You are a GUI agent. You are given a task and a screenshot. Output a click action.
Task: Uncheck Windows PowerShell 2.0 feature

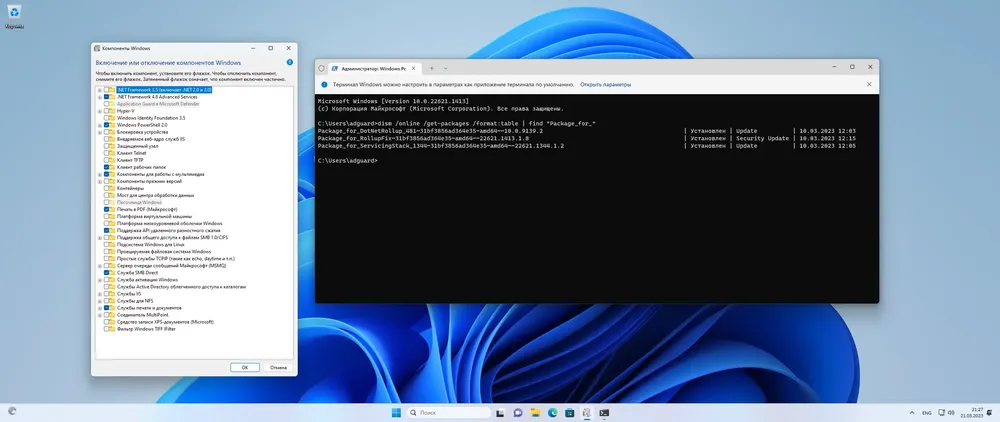(x=107, y=125)
